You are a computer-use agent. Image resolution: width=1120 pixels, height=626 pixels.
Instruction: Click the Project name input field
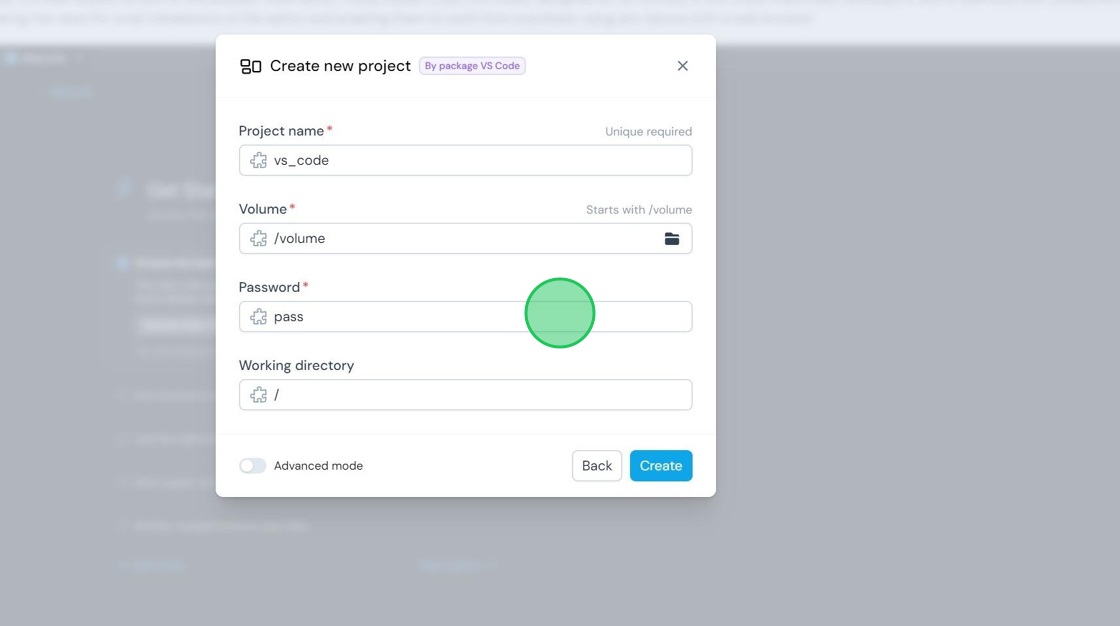466,160
